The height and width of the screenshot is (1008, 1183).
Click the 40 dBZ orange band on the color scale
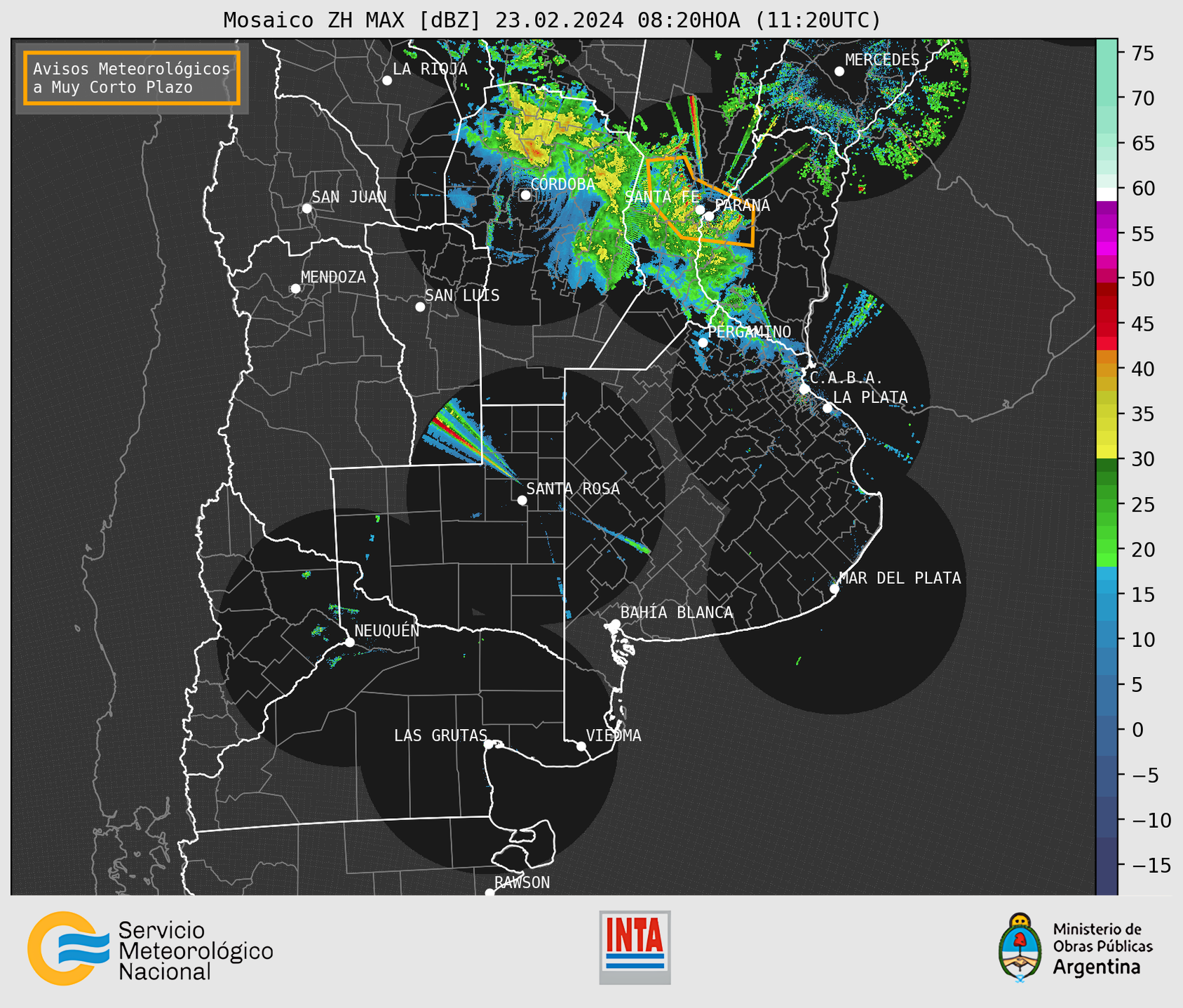point(1107,369)
